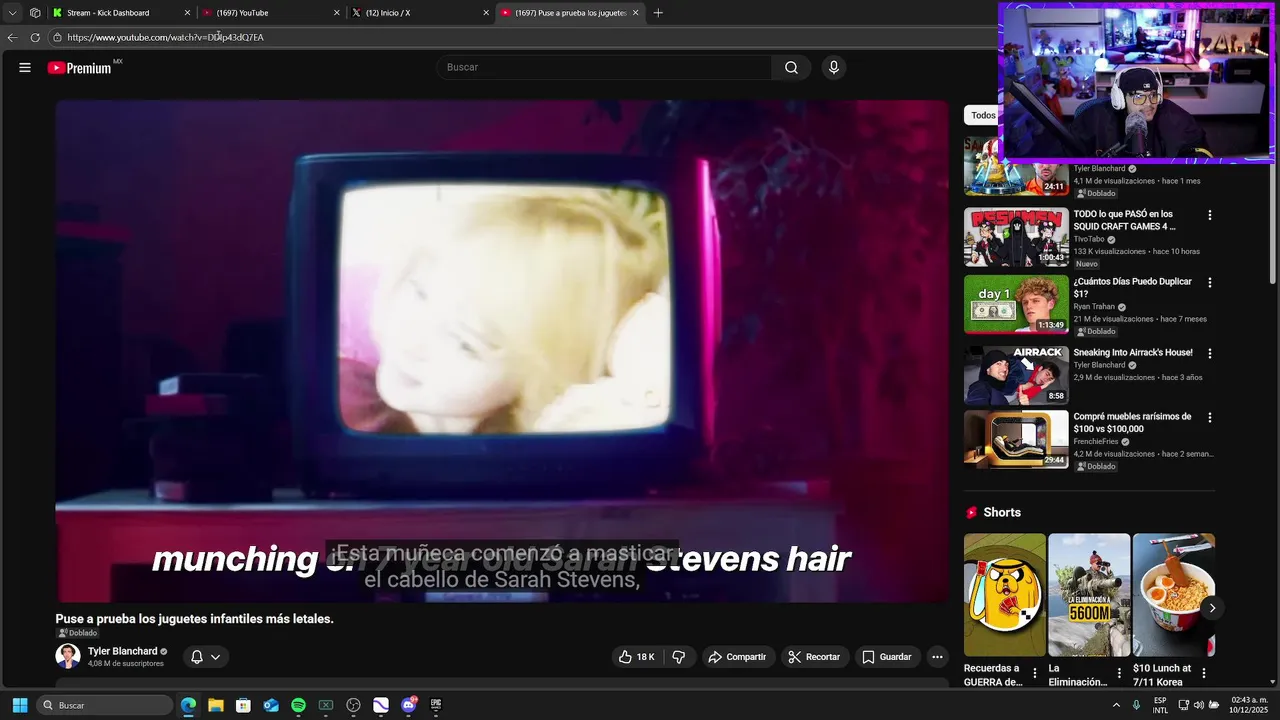Viewport: 1280px width, 720px height.
Task: Open the 5600M elimination short thumbnail
Action: tap(1089, 595)
